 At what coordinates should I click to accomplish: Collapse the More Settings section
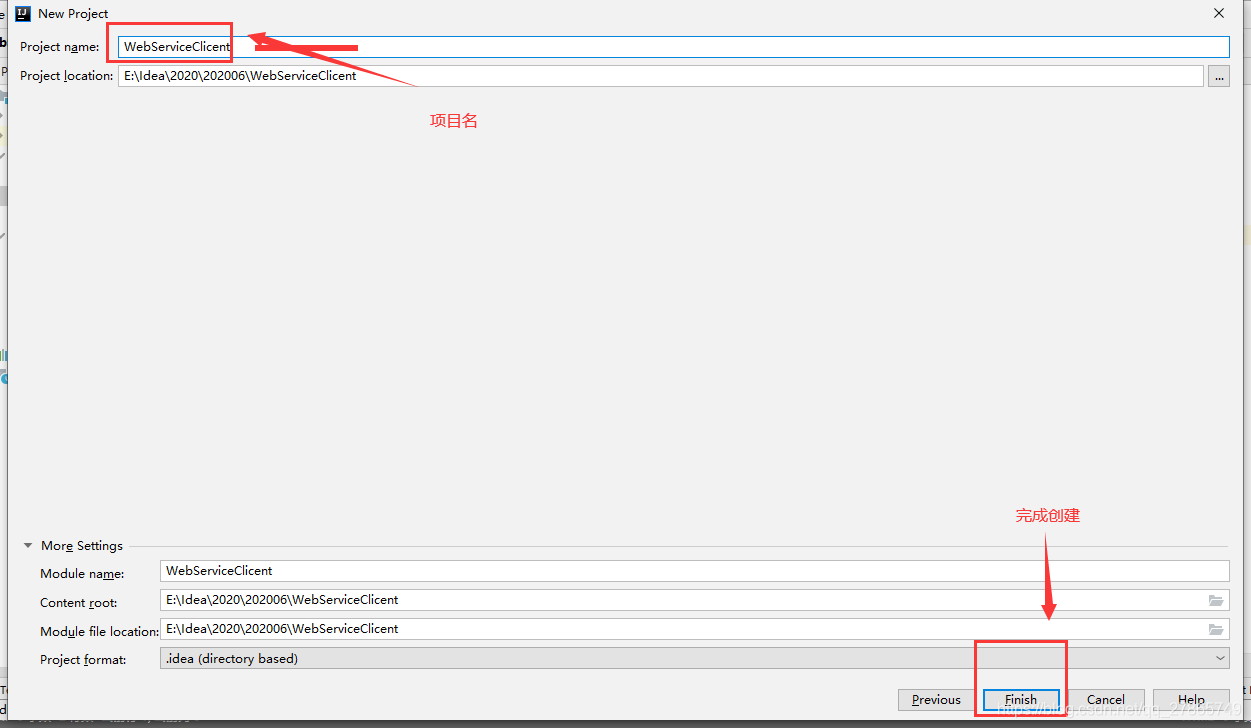tap(27, 545)
